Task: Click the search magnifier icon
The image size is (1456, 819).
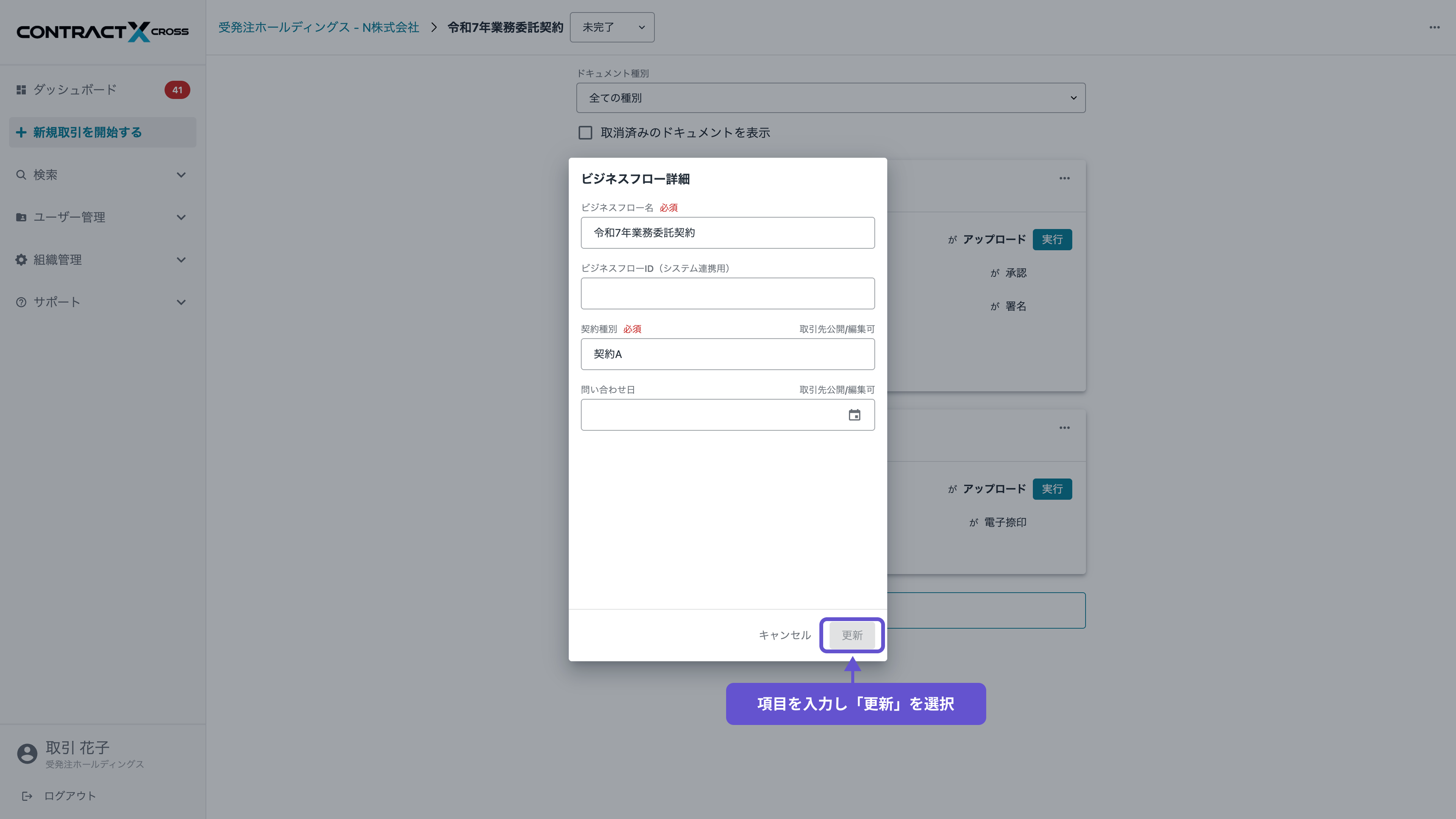Action: coord(21,175)
